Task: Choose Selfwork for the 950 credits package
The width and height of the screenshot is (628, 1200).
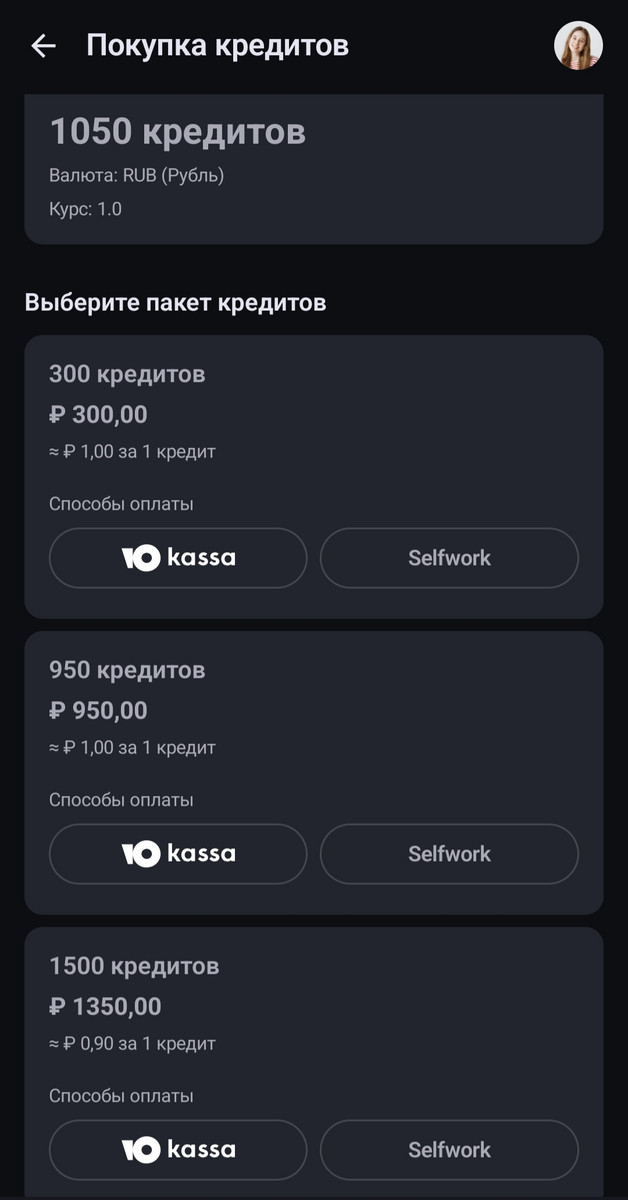Action: pos(449,854)
